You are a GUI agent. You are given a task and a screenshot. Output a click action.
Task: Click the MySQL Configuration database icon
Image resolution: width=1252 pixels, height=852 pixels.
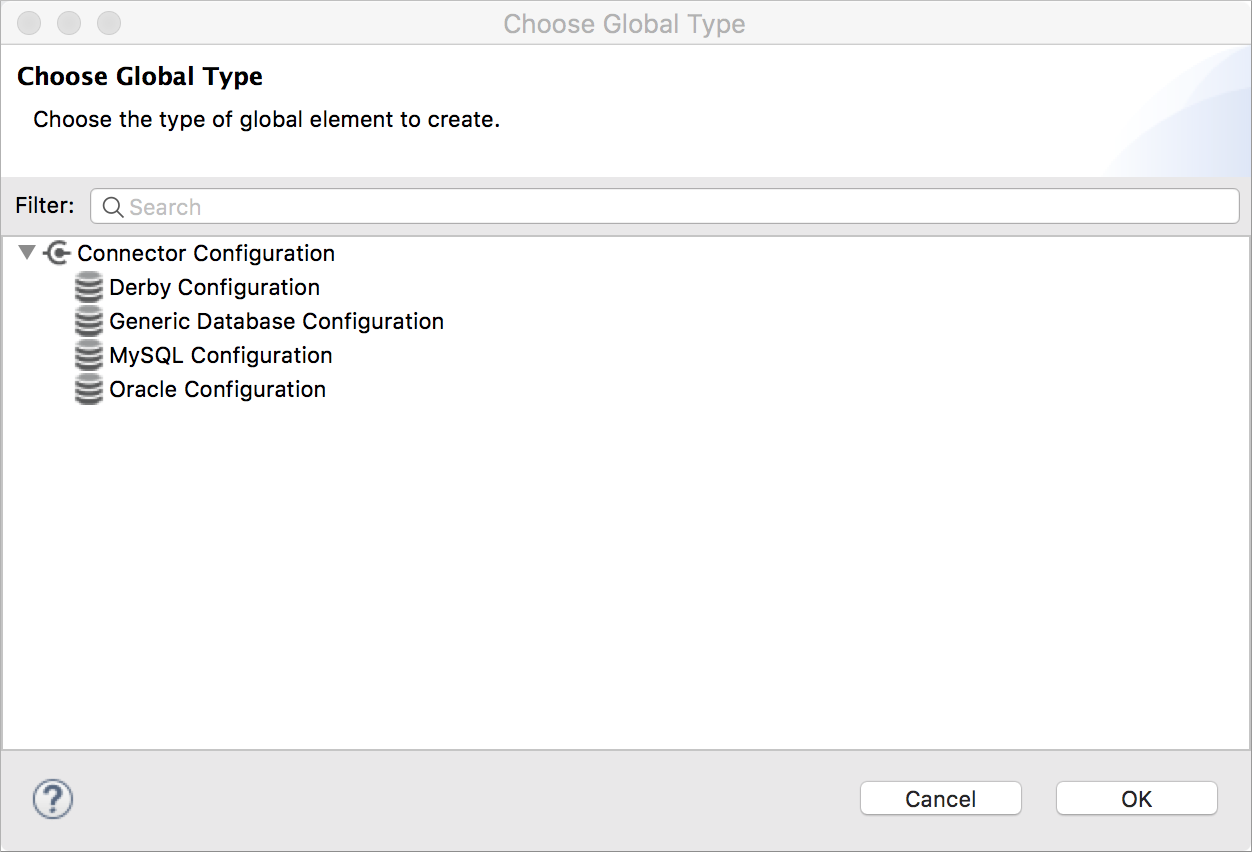(88, 355)
